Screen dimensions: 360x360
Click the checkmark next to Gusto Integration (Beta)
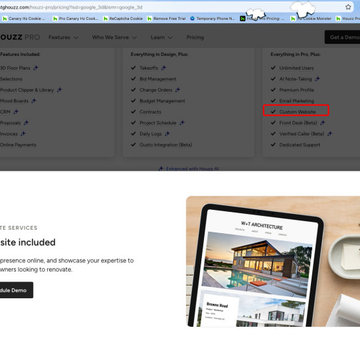click(133, 145)
